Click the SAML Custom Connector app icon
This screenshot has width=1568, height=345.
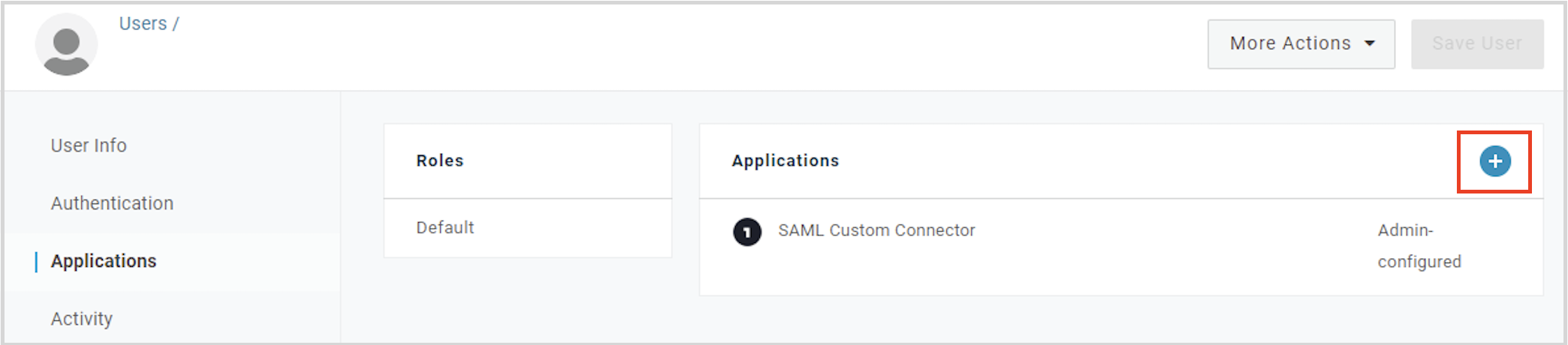[x=746, y=232]
